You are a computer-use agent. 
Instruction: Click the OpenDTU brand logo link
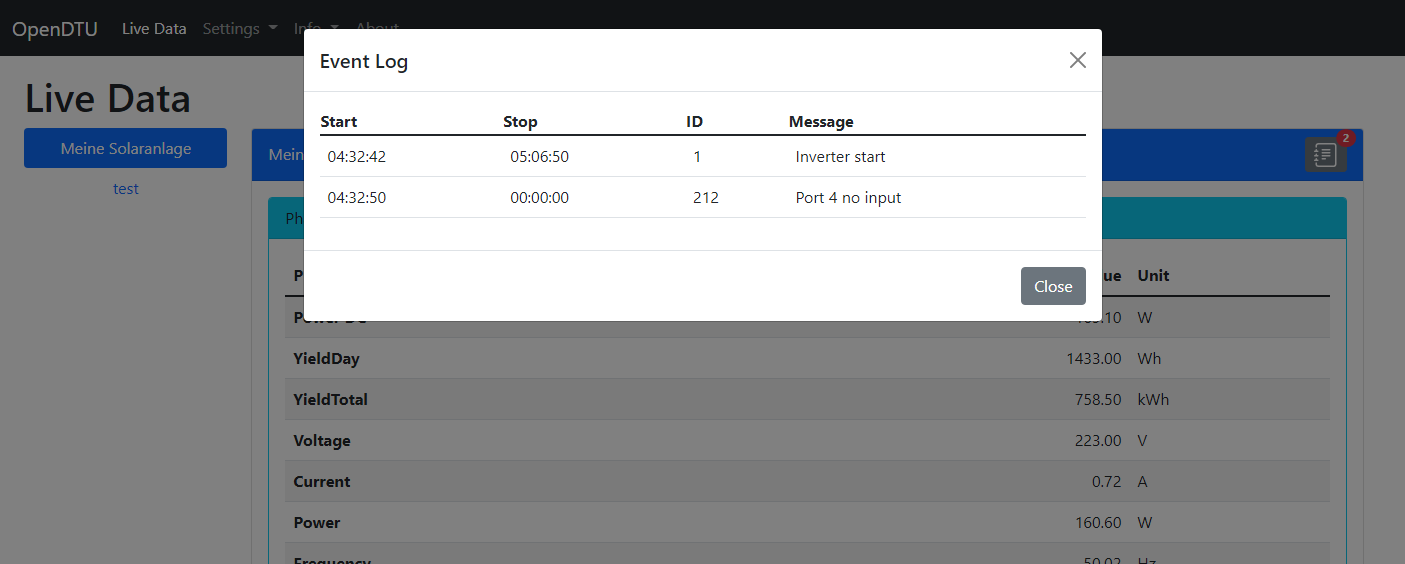pos(55,28)
